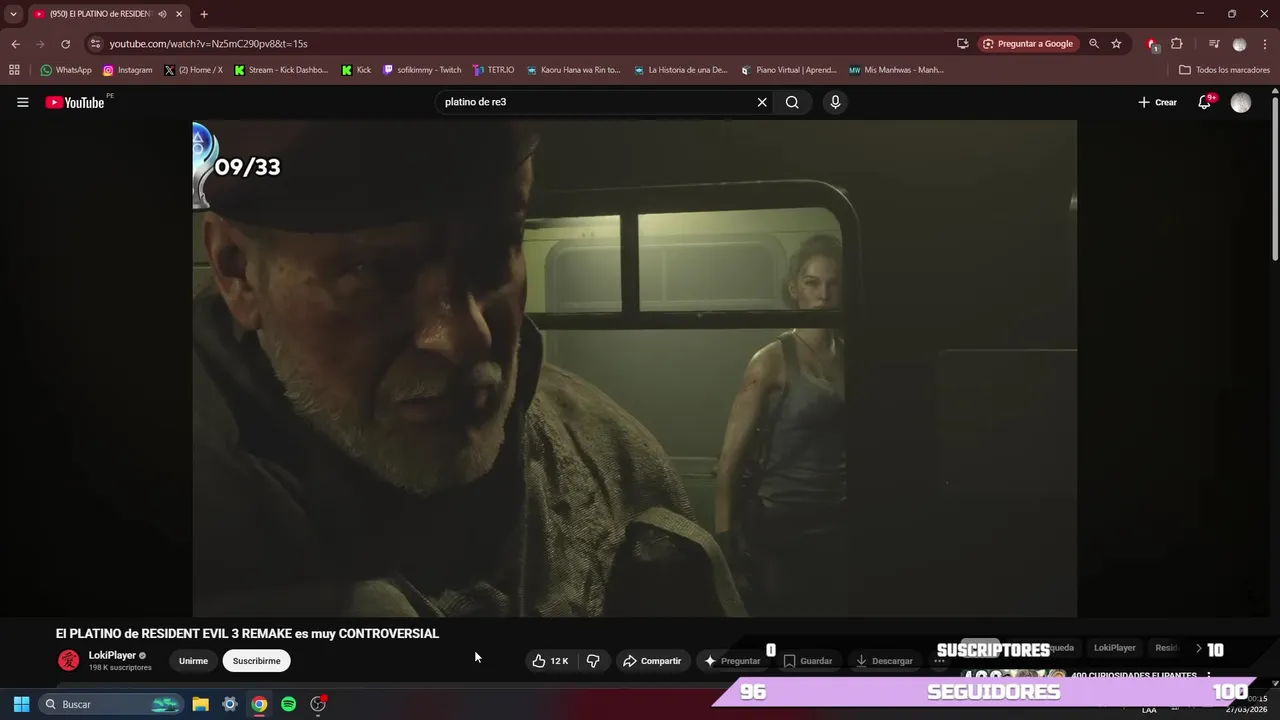Open the Chrome three-dot menu
This screenshot has width=1280, height=720.
pos(1265,44)
